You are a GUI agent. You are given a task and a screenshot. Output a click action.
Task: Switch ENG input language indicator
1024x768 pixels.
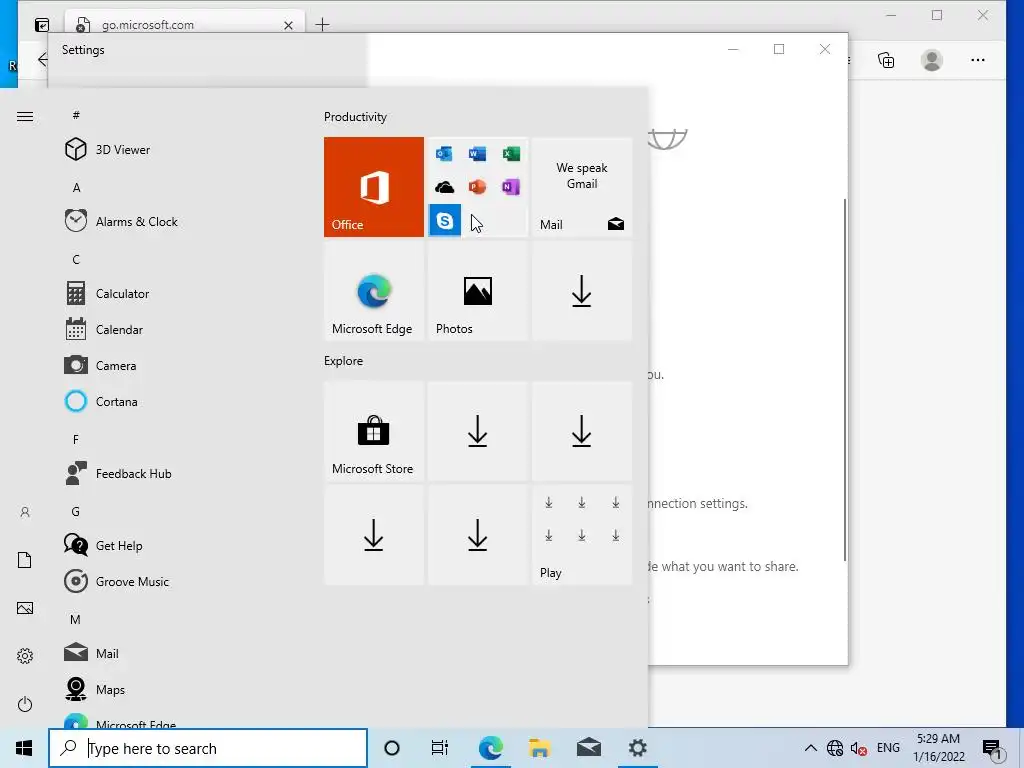point(888,748)
